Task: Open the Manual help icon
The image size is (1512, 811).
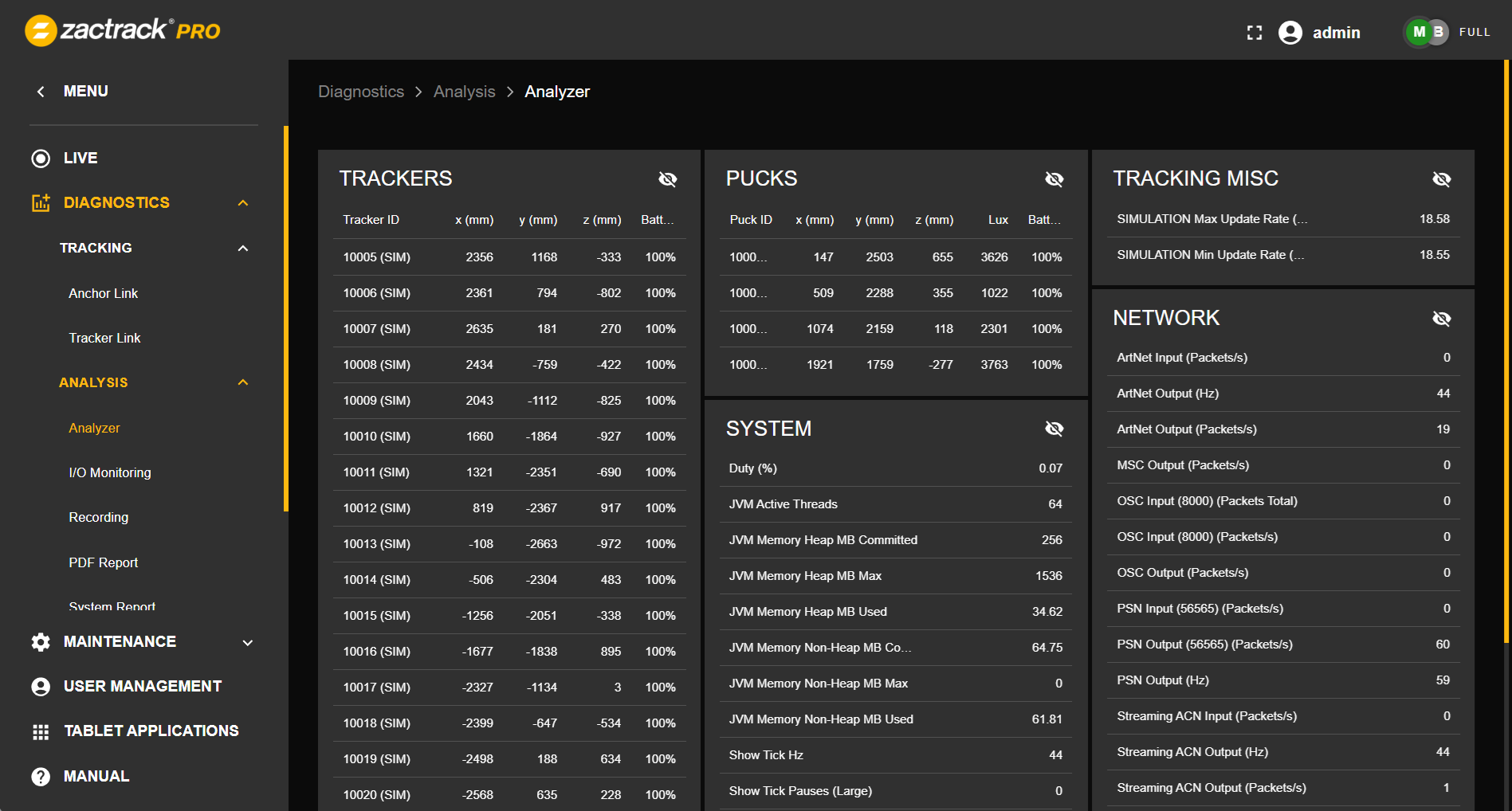Action: (x=41, y=775)
